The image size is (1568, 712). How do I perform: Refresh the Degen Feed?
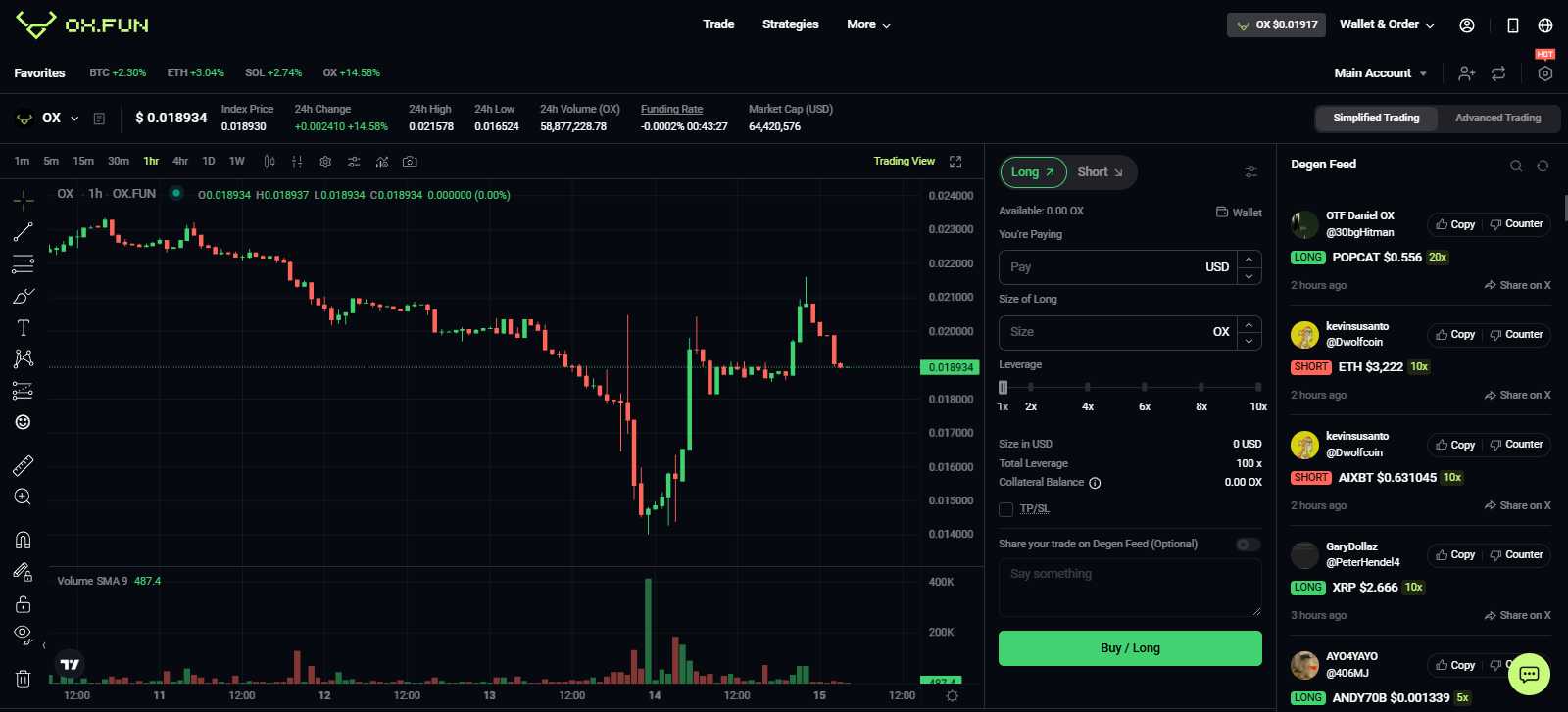coord(1543,166)
